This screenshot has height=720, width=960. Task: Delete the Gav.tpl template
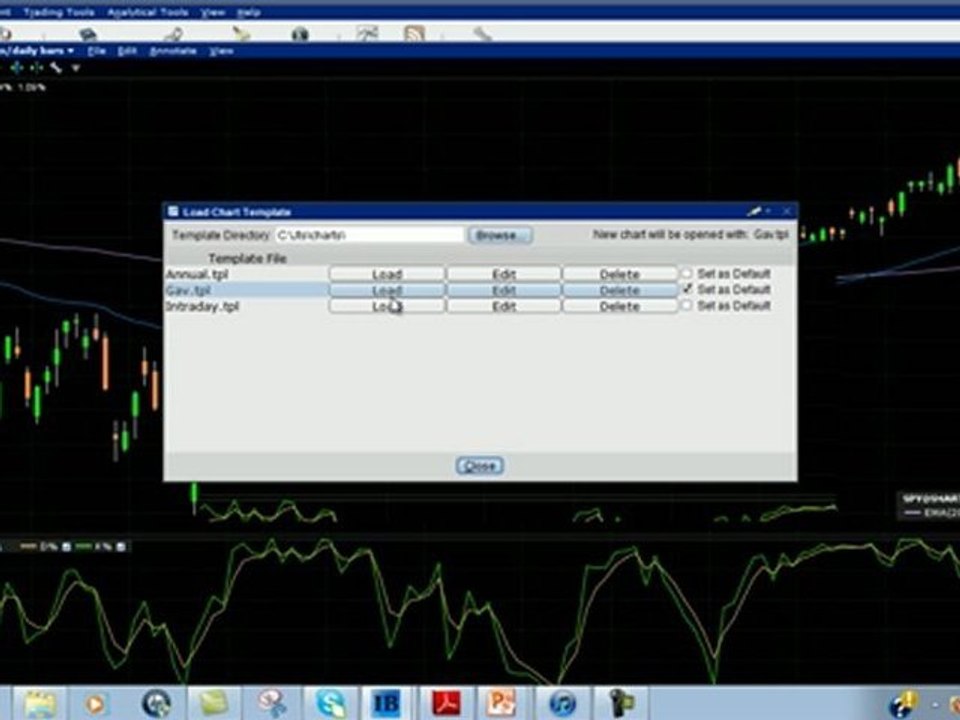pyautogui.click(x=620, y=290)
